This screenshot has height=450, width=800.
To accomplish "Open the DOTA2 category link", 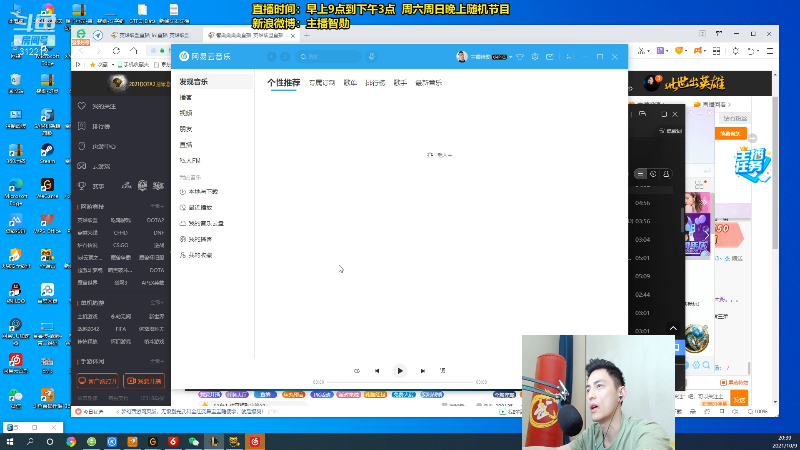I will pyautogui.click(x=155, y=220).
